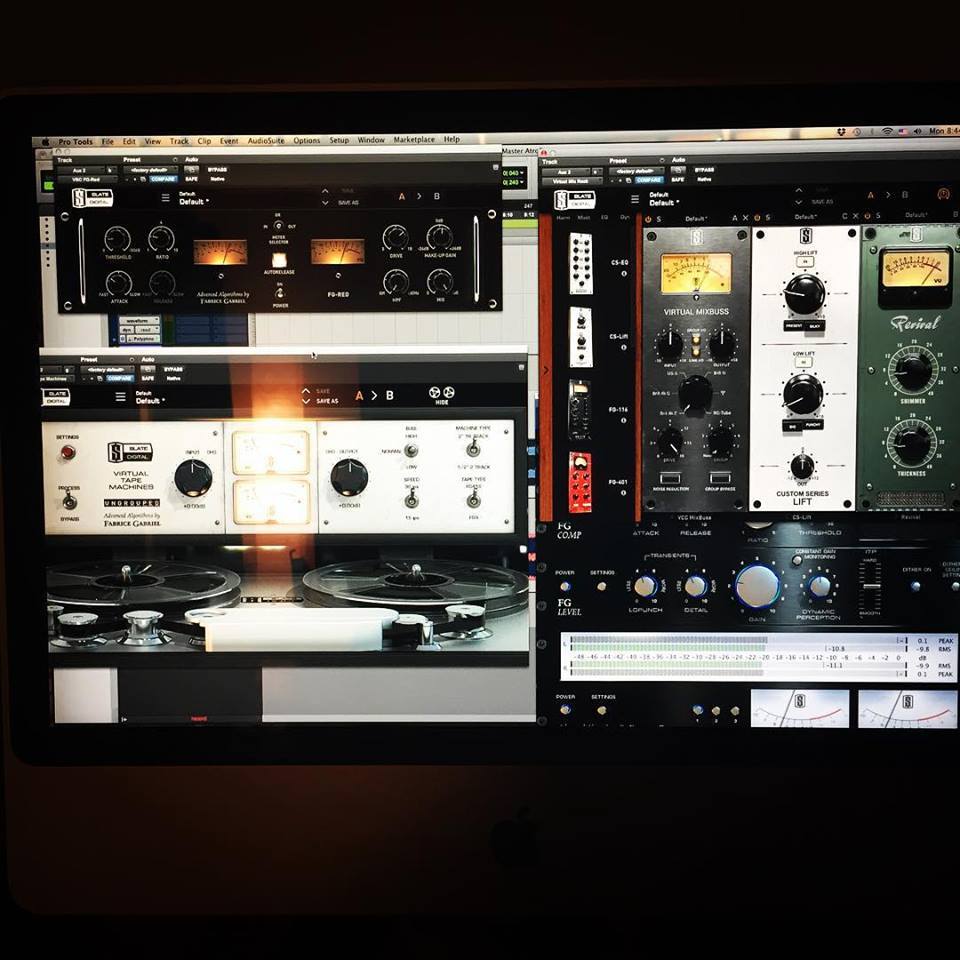Click Wi-Fi icon in macOS menu bar
The height and width of the screenshot is (960, 960).
coord(887,131)
